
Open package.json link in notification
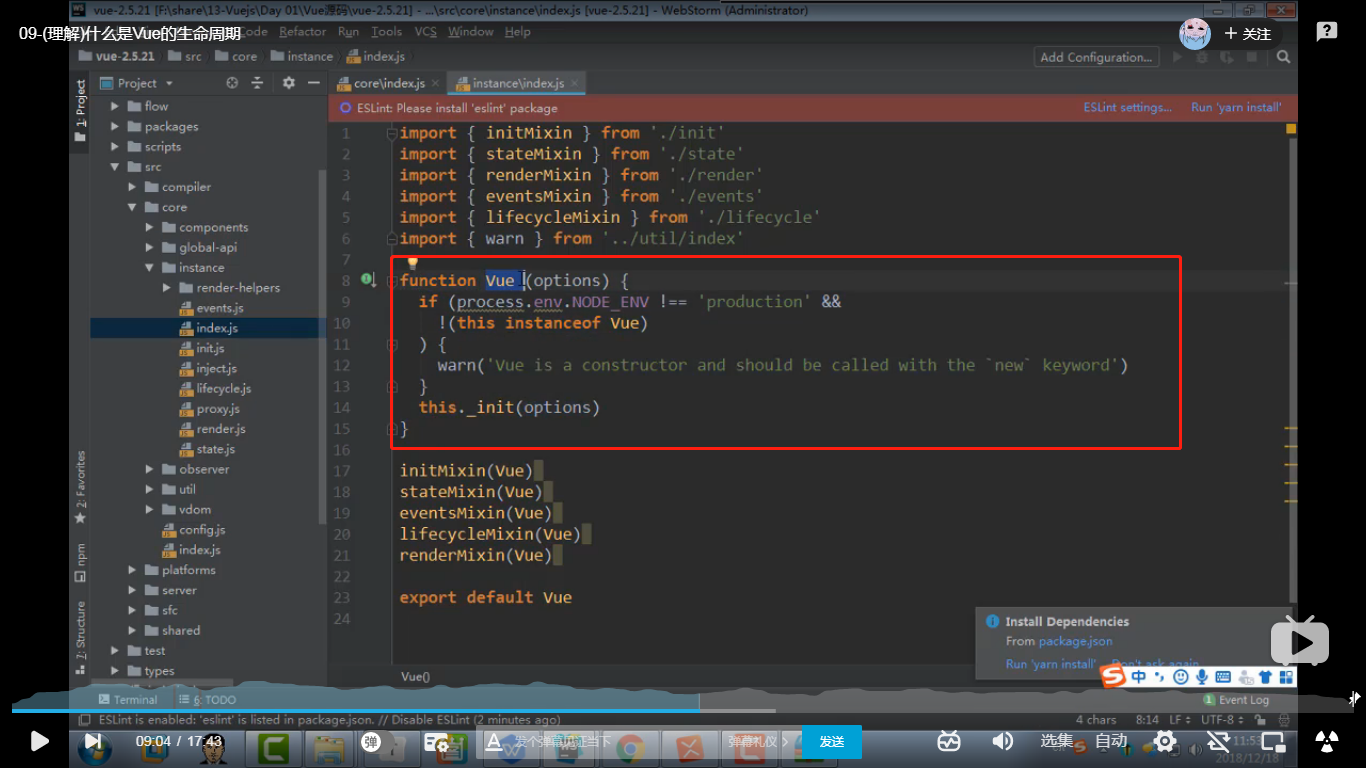1075,641
